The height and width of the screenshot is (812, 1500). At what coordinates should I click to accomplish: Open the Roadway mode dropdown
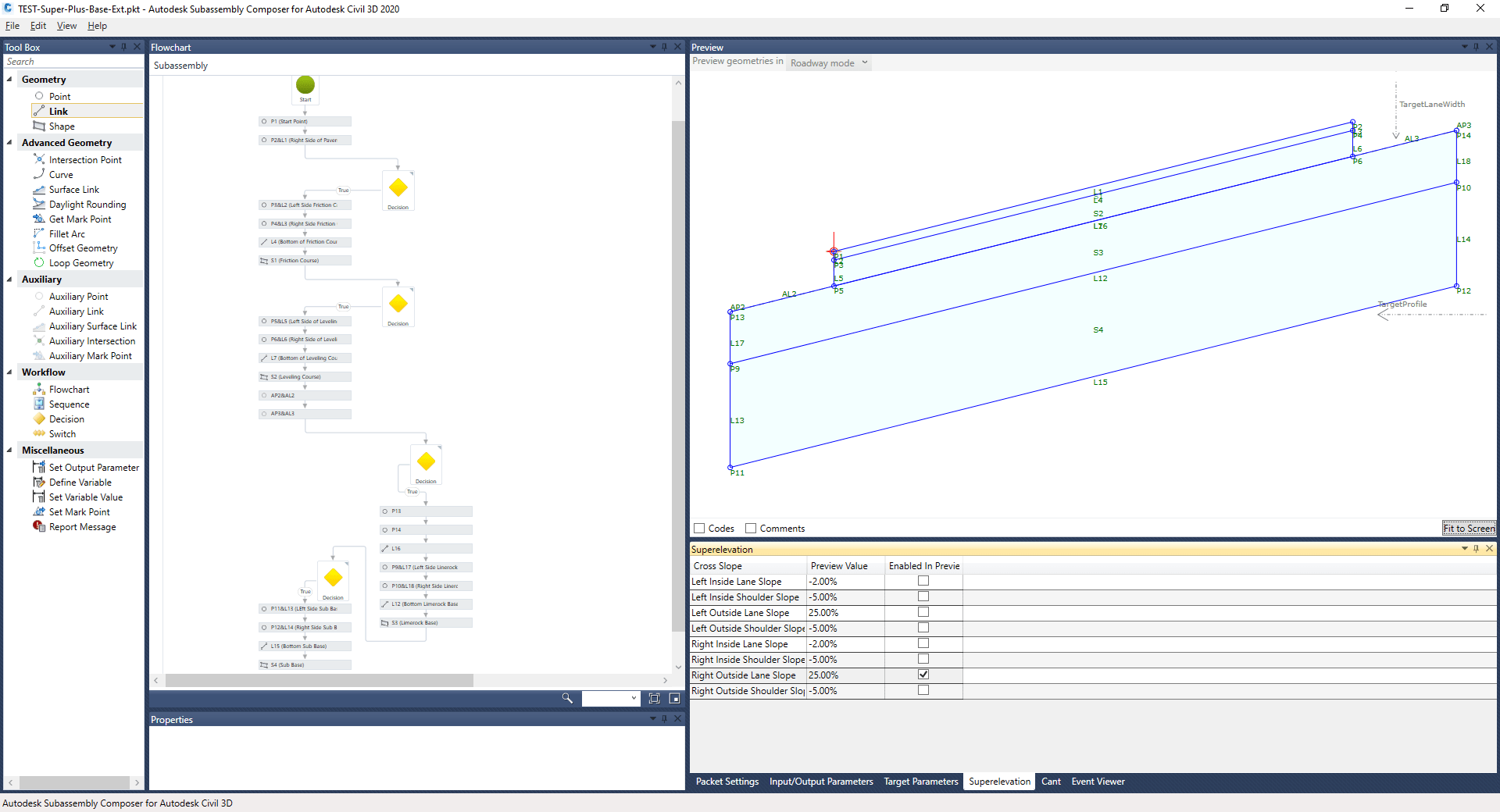tap(828, 62)
